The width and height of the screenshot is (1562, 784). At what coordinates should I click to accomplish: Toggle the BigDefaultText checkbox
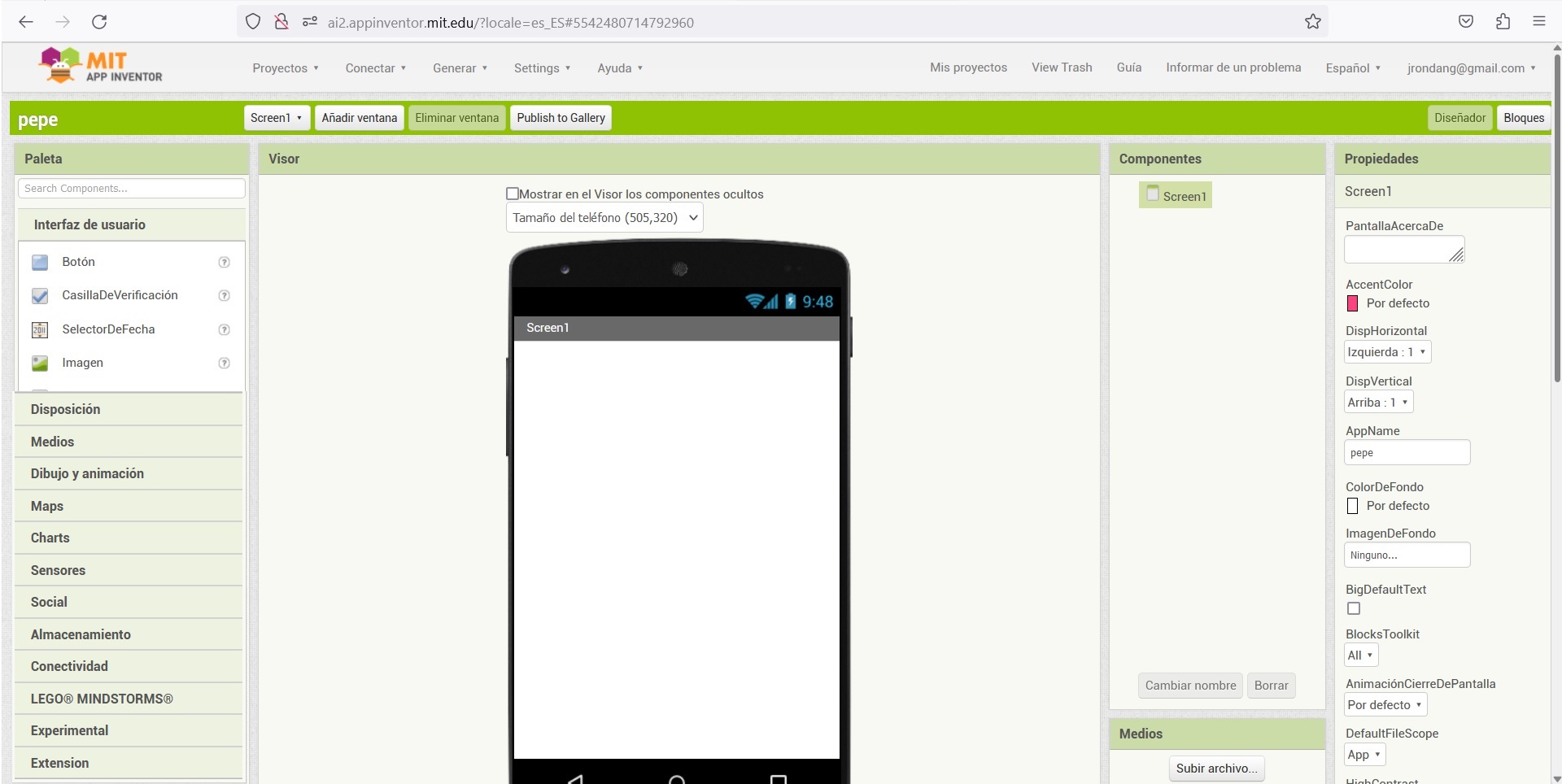[x=1354, y=608]
